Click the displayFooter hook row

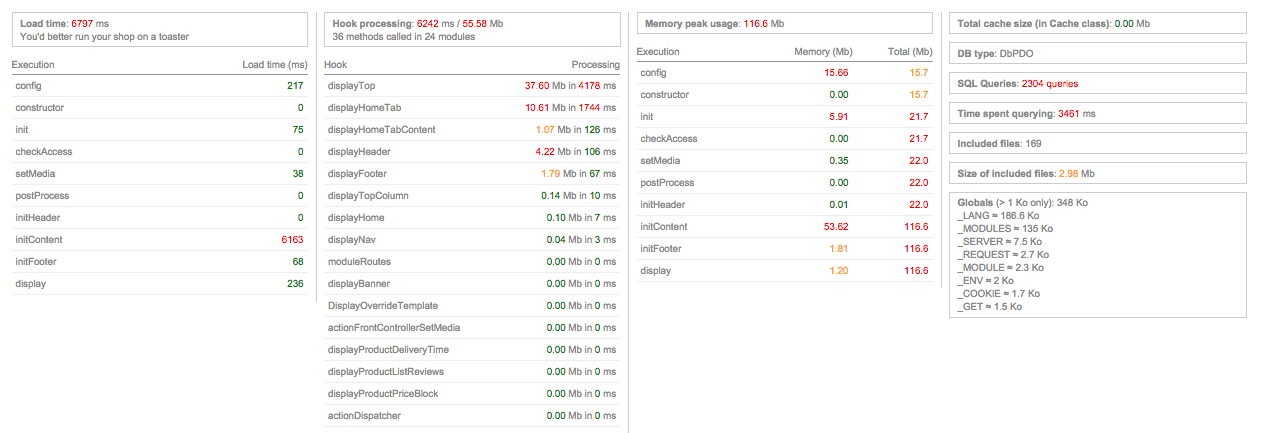pos(472,174)
